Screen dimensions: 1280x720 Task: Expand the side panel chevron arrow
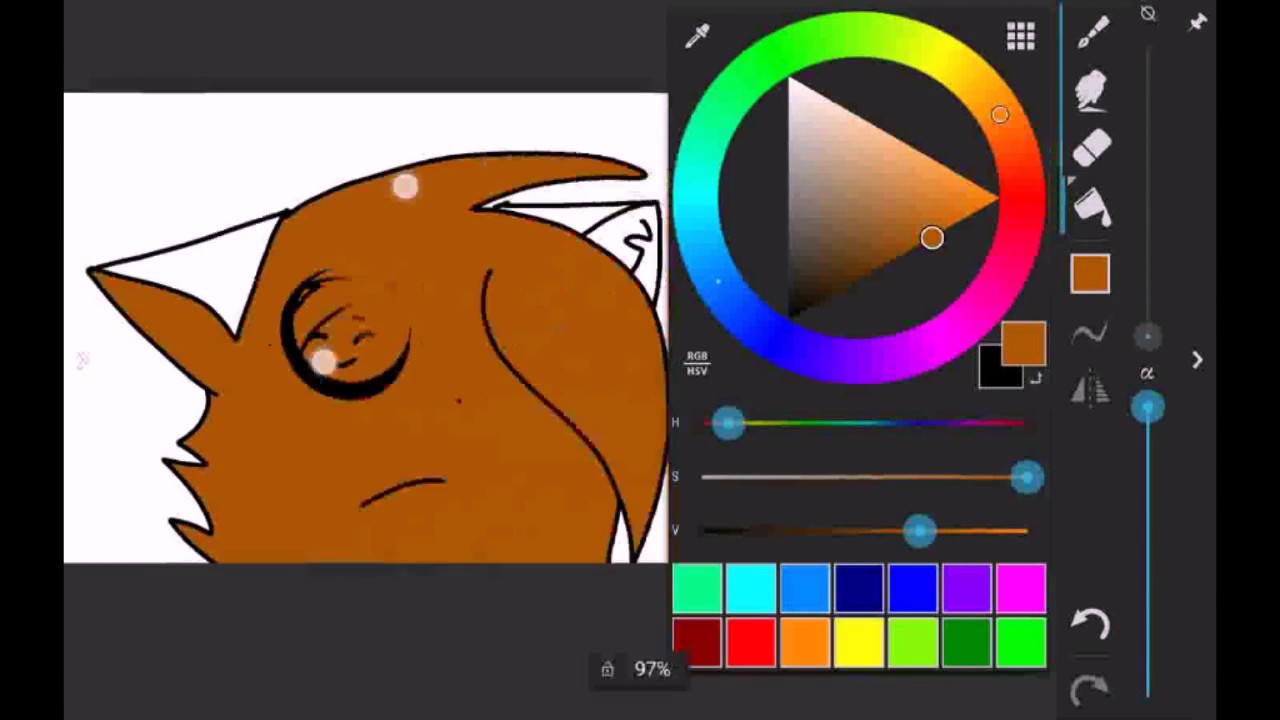(1197, 360)
